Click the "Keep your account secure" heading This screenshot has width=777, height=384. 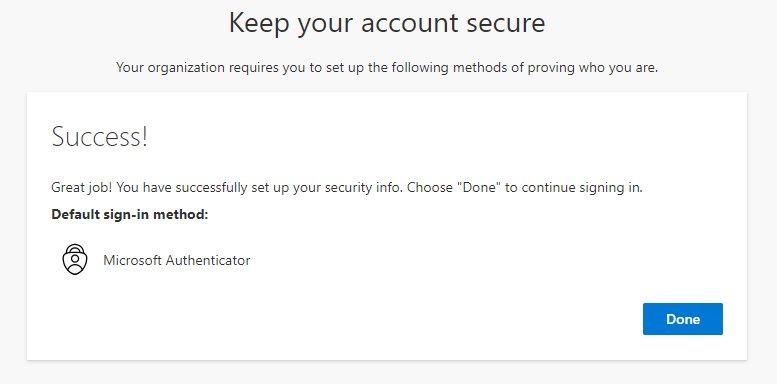(387, 23)
